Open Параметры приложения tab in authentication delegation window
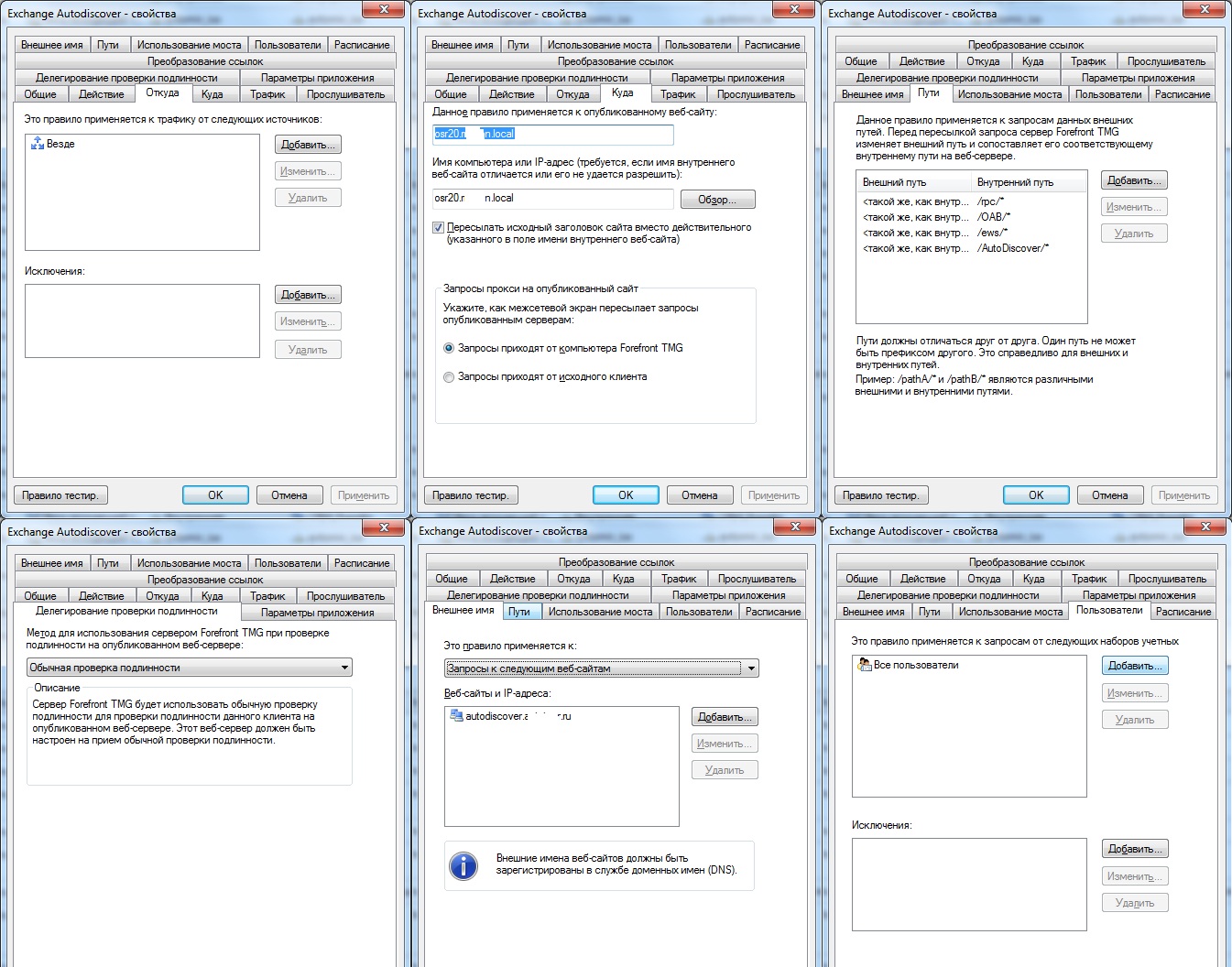 point(318,613)
